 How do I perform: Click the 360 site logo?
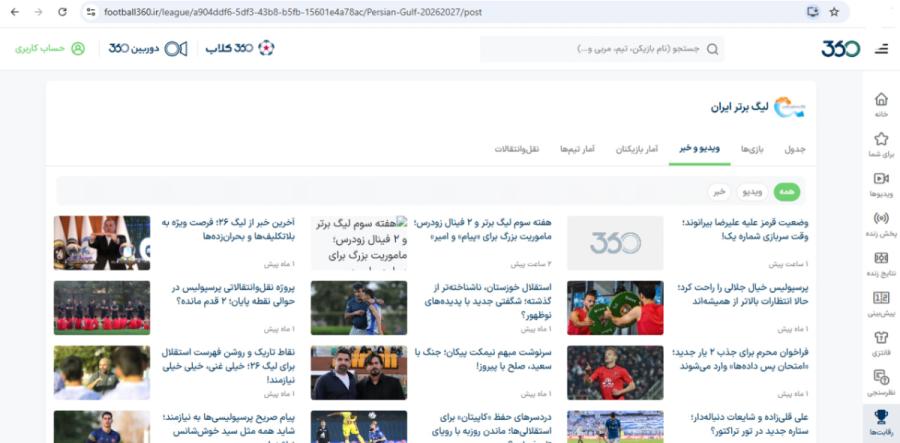point(840,49)
